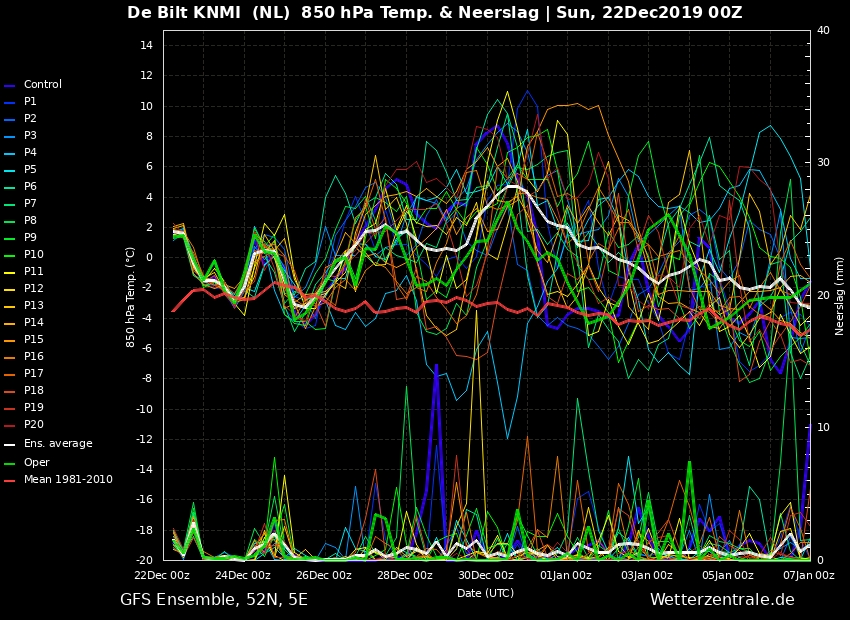Click the Neerslag (mm) right axis title
The image size is (850, 620).
[839, 296]
